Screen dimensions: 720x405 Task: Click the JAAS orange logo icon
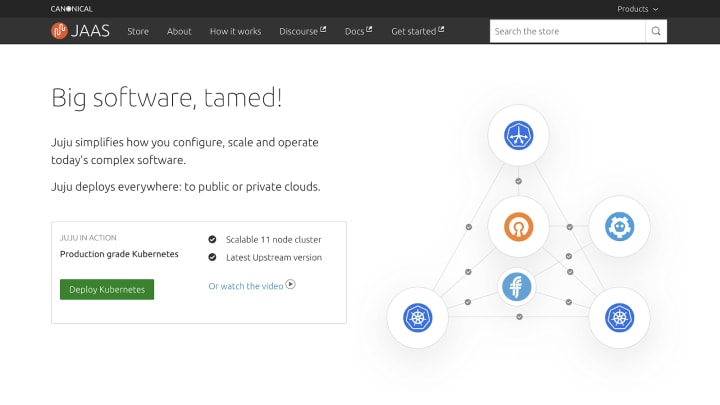pos(59,31)
